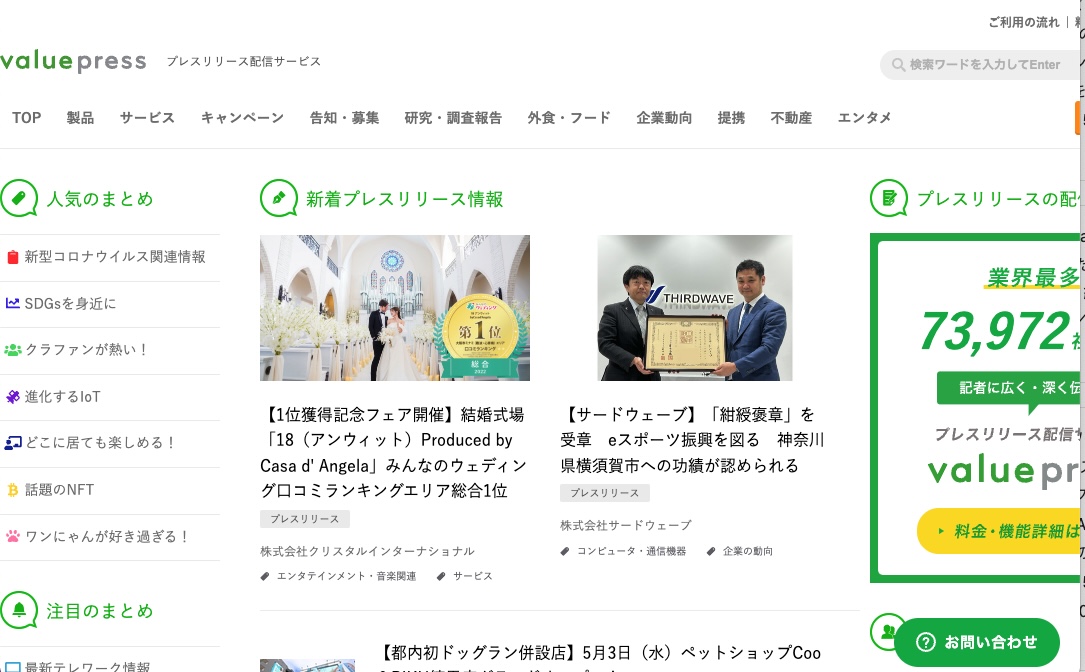Select 企業動向 from the navigation bar
This screenshot has height=672, width=1085.
pos(663,118)
